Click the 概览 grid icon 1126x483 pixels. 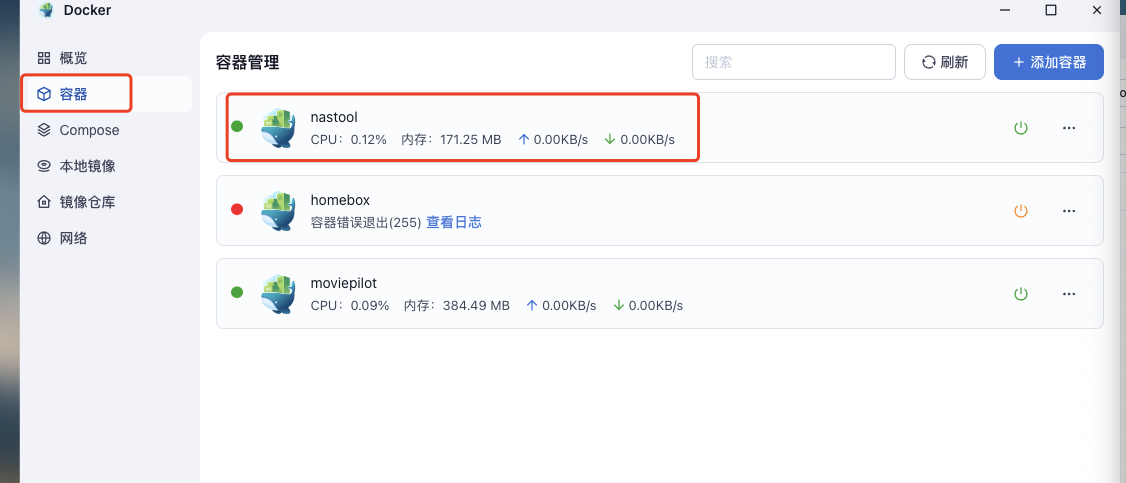(44, 58)
